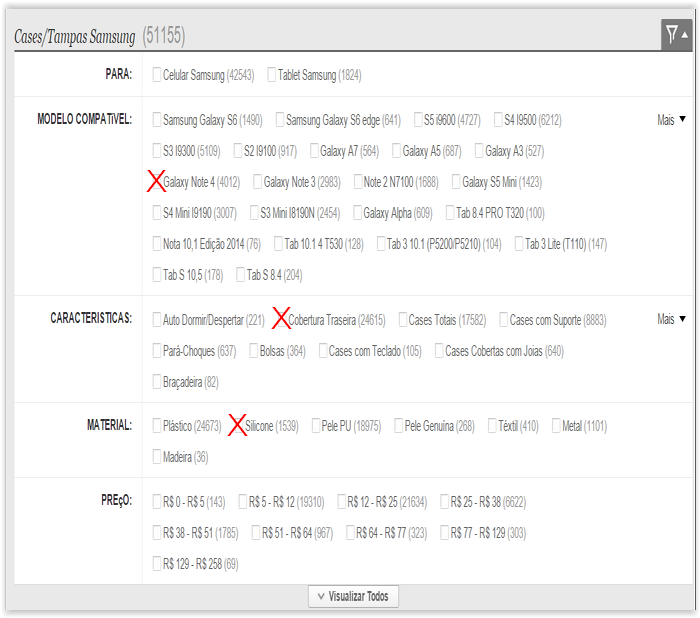Select Cases Cobertas com Joias checkbox
Viewport: 700px width, 618px height.
[439, 351]
